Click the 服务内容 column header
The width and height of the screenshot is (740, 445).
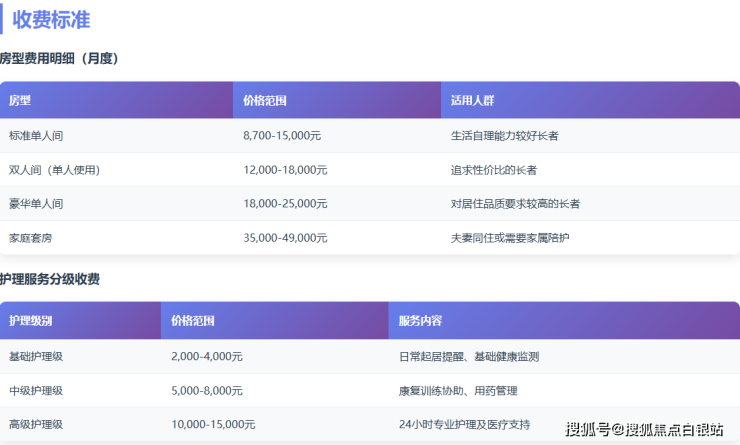tap(420, 321)
